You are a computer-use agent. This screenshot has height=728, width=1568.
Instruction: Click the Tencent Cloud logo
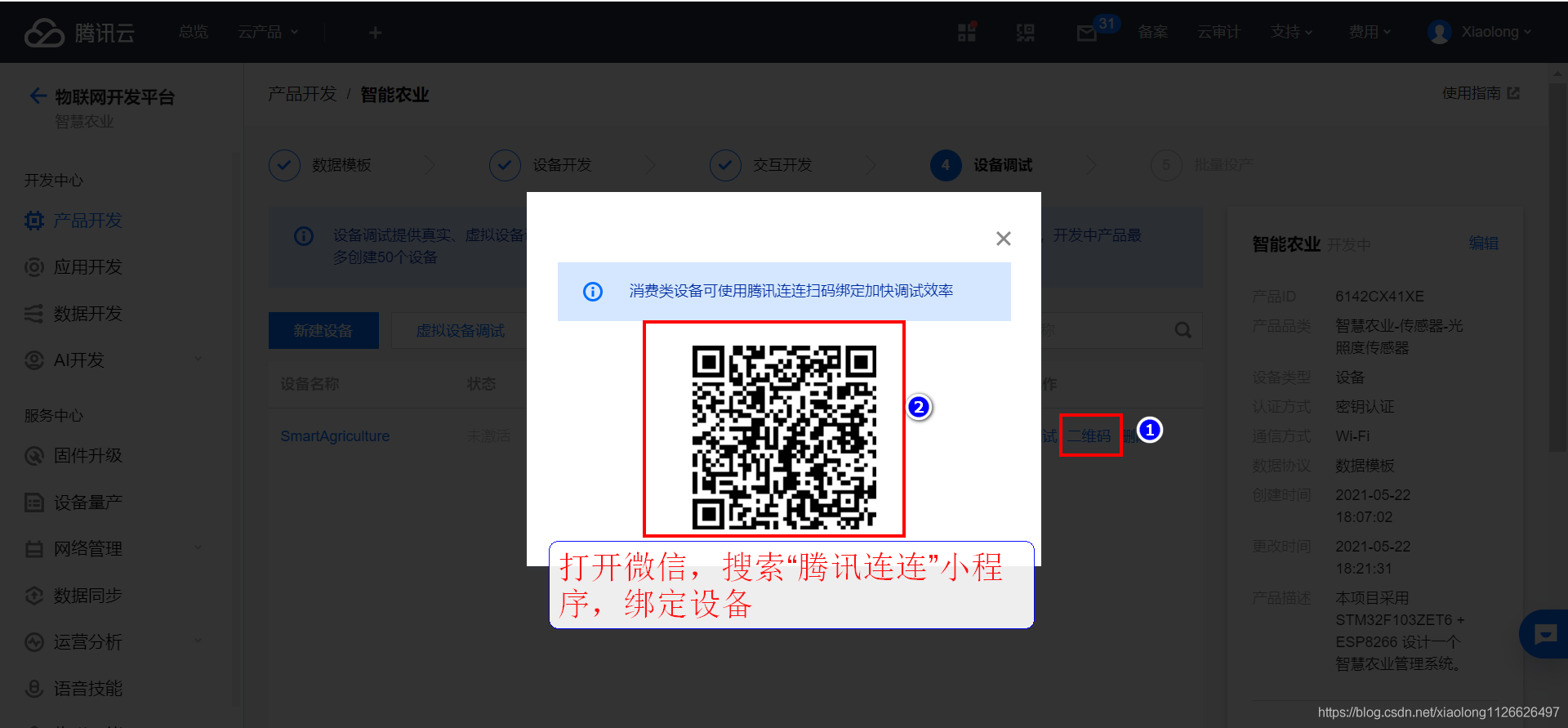pos(79,33)
